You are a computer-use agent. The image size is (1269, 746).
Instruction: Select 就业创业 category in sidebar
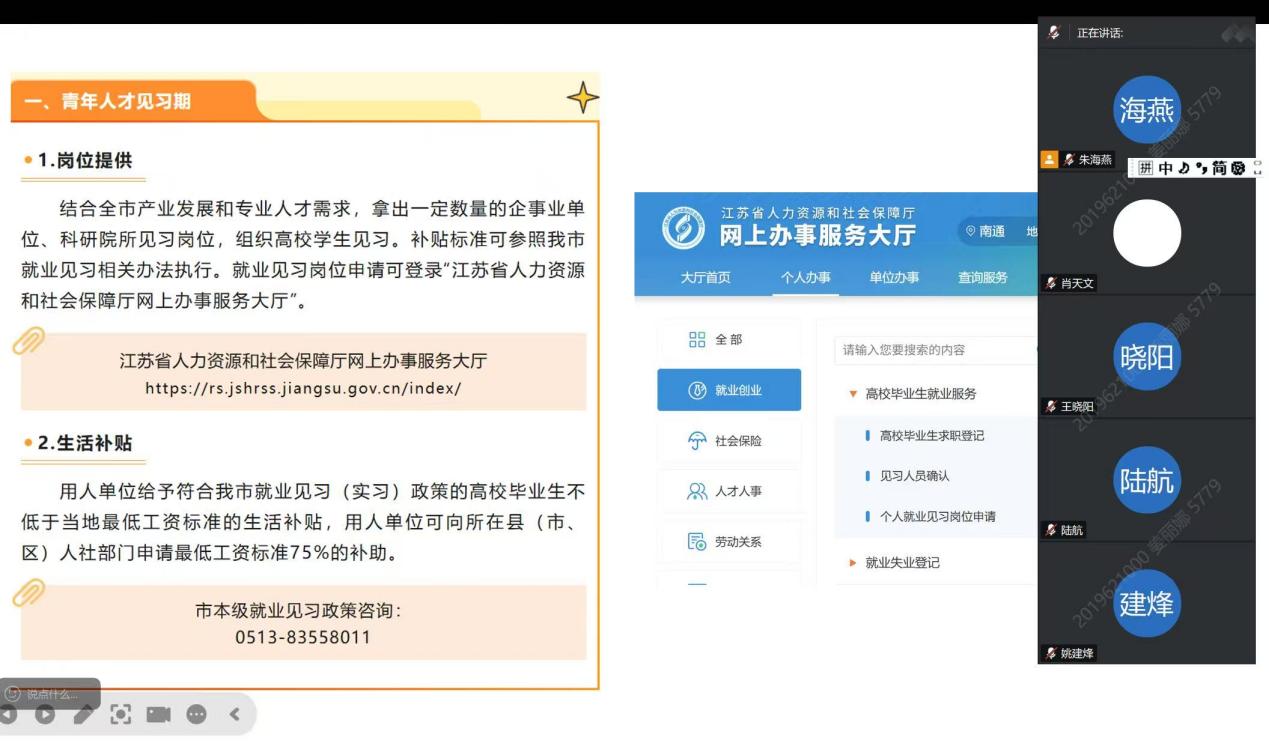tap(729, 390)
